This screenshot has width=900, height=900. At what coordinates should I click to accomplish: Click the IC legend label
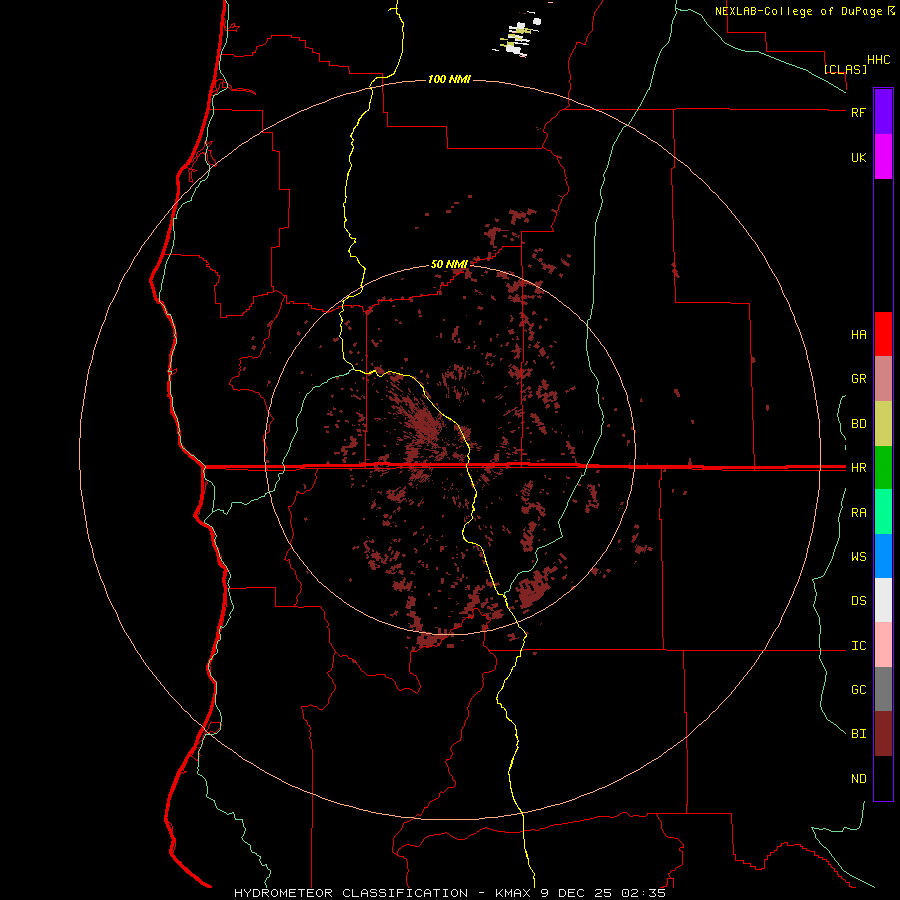(x=858, y=646)
